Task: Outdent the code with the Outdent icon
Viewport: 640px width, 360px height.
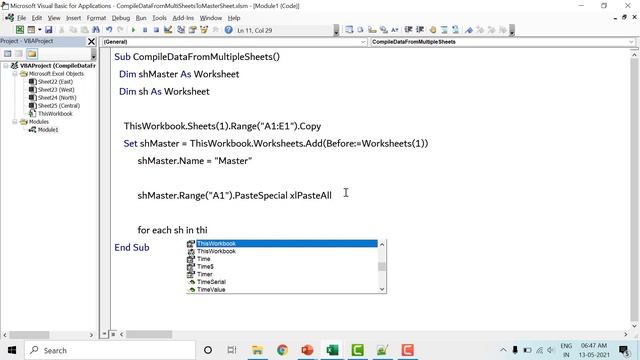Action: (420, 30)
